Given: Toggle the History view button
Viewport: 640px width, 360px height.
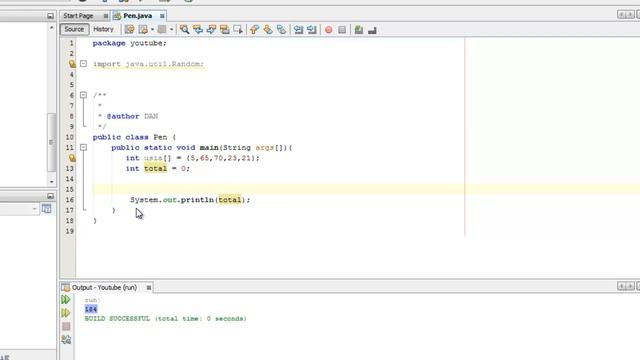Looking at the screenshot, I should (x=103, y=29).
